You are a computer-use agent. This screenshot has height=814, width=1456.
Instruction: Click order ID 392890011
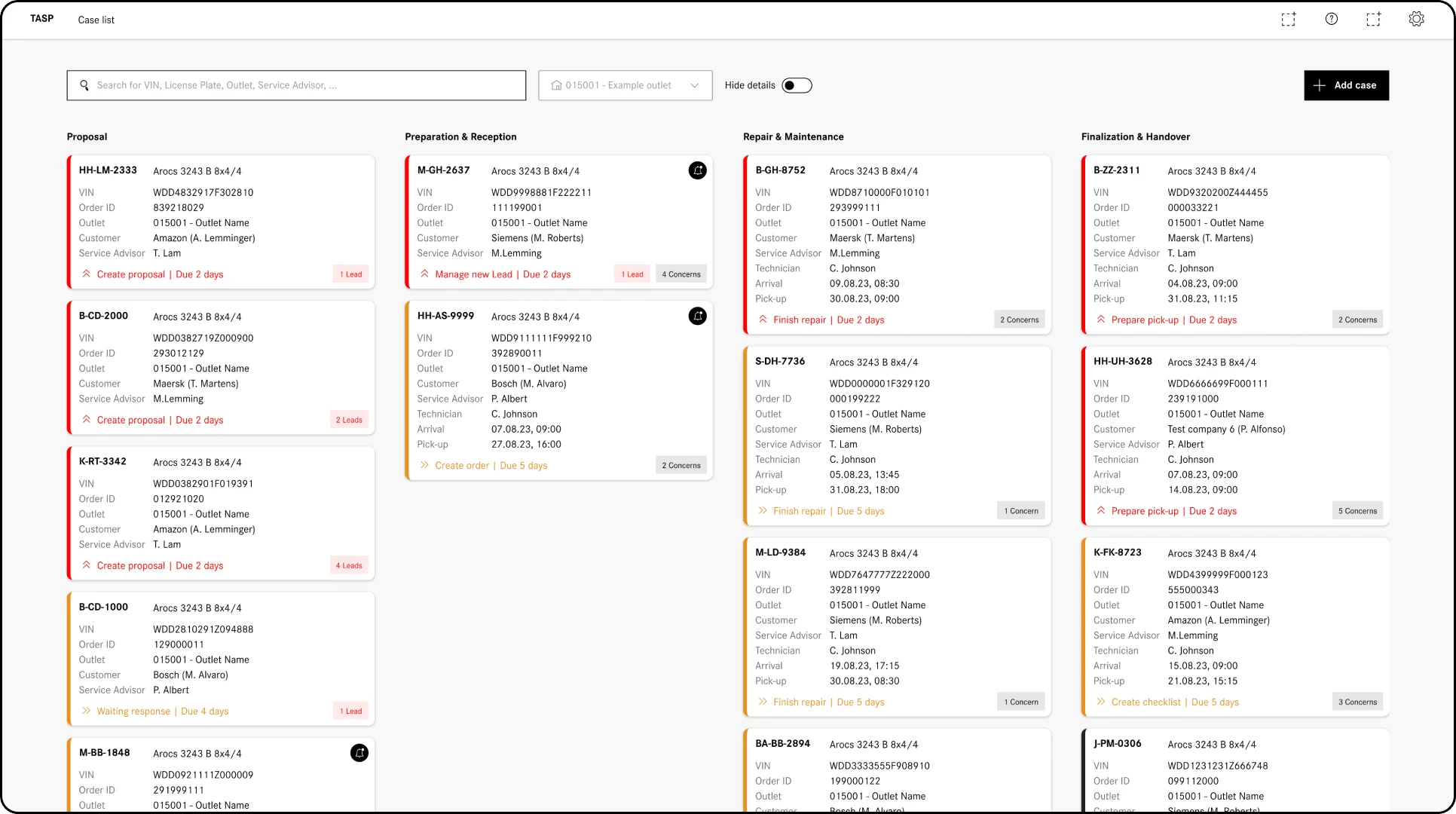point(516,353)
